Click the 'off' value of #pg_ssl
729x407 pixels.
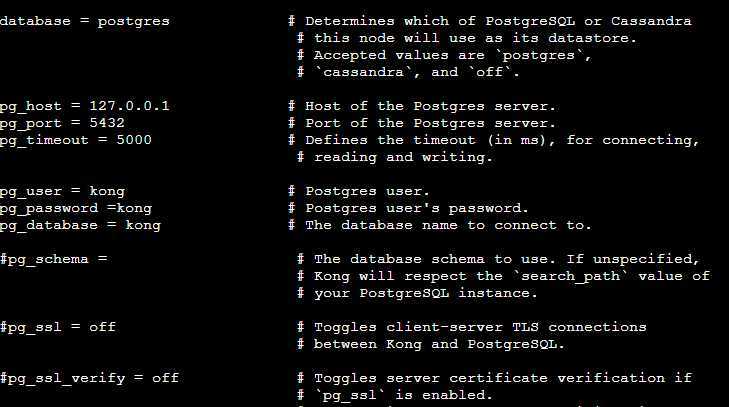click(102, 327)
